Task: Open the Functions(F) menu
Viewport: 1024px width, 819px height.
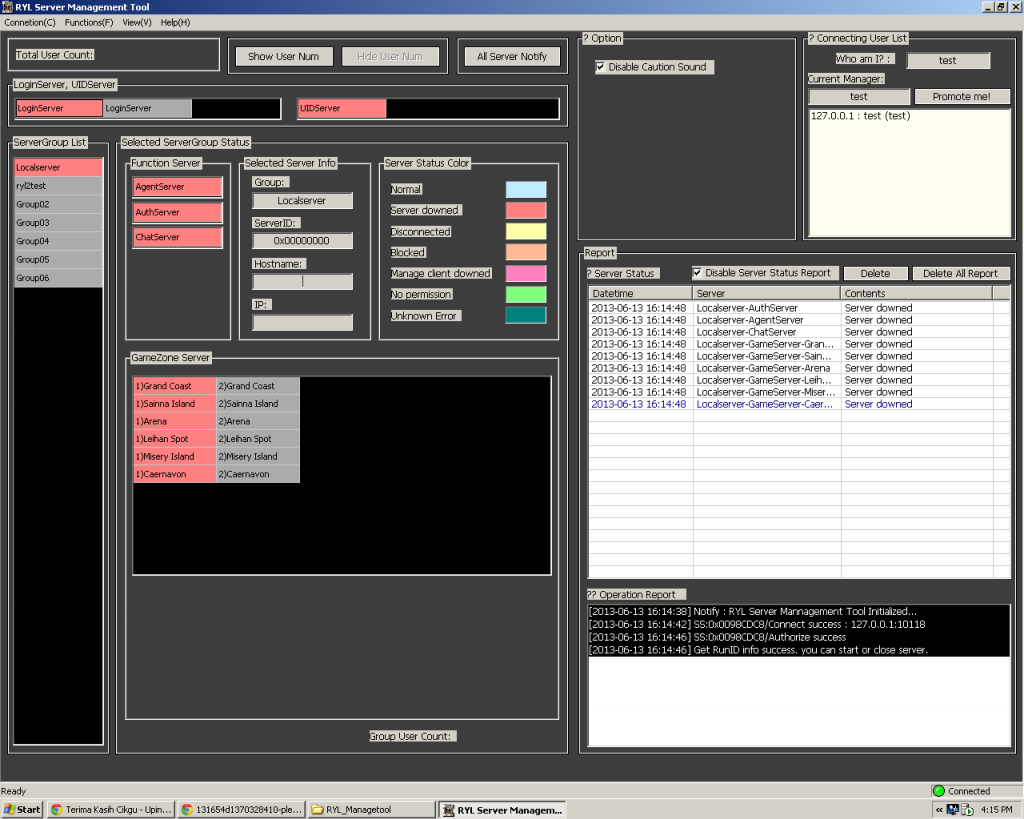Action: tap(89, 22)
